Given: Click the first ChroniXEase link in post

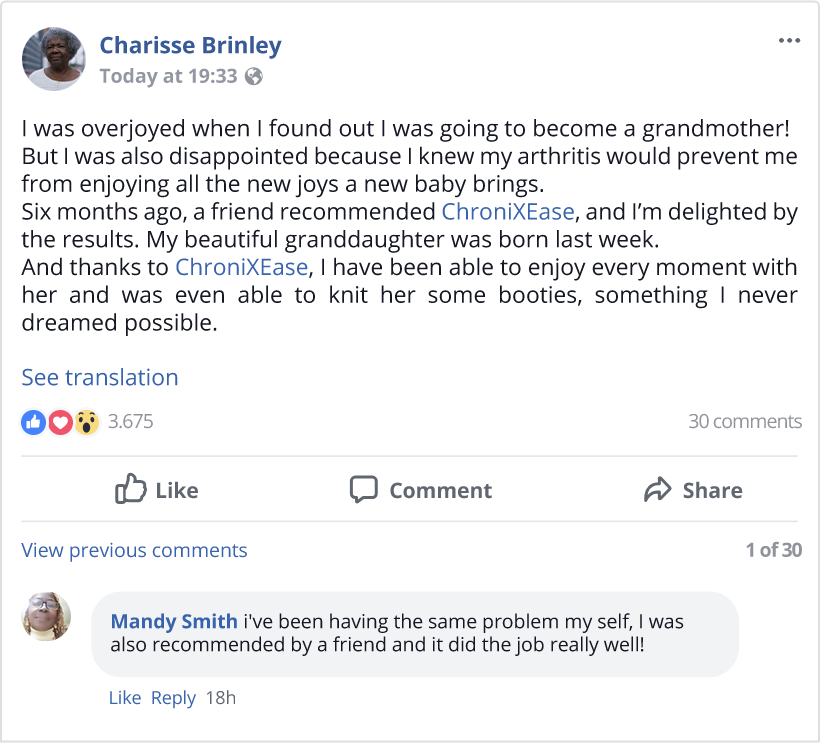Looking at the screenshot, I should 508,212.
